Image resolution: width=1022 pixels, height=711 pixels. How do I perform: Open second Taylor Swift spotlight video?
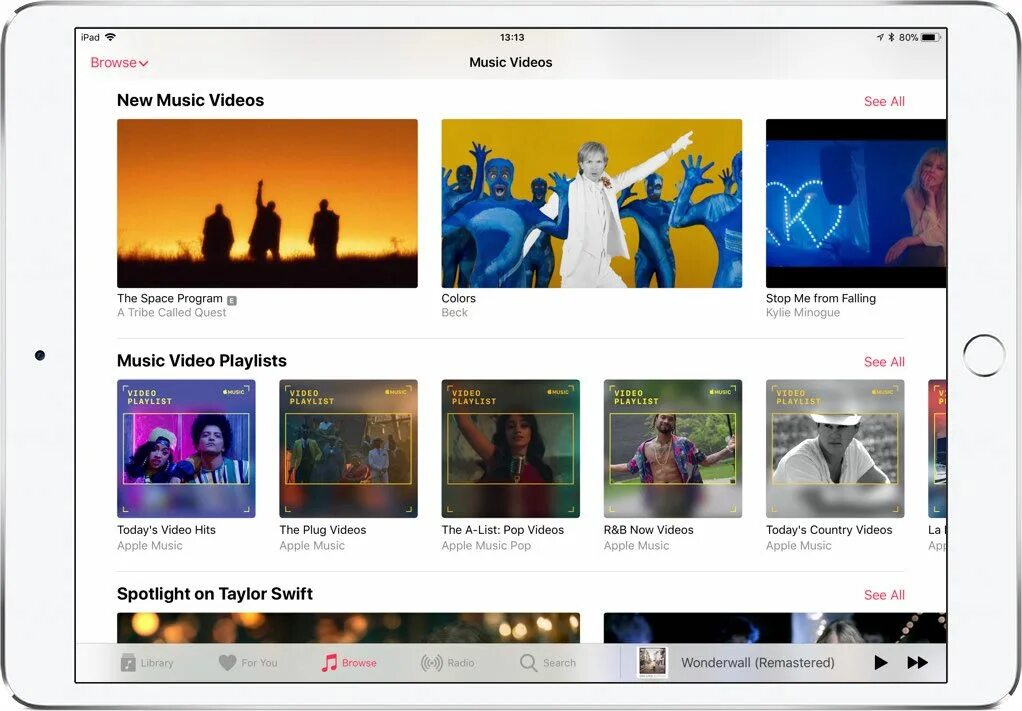coord(775,628)
